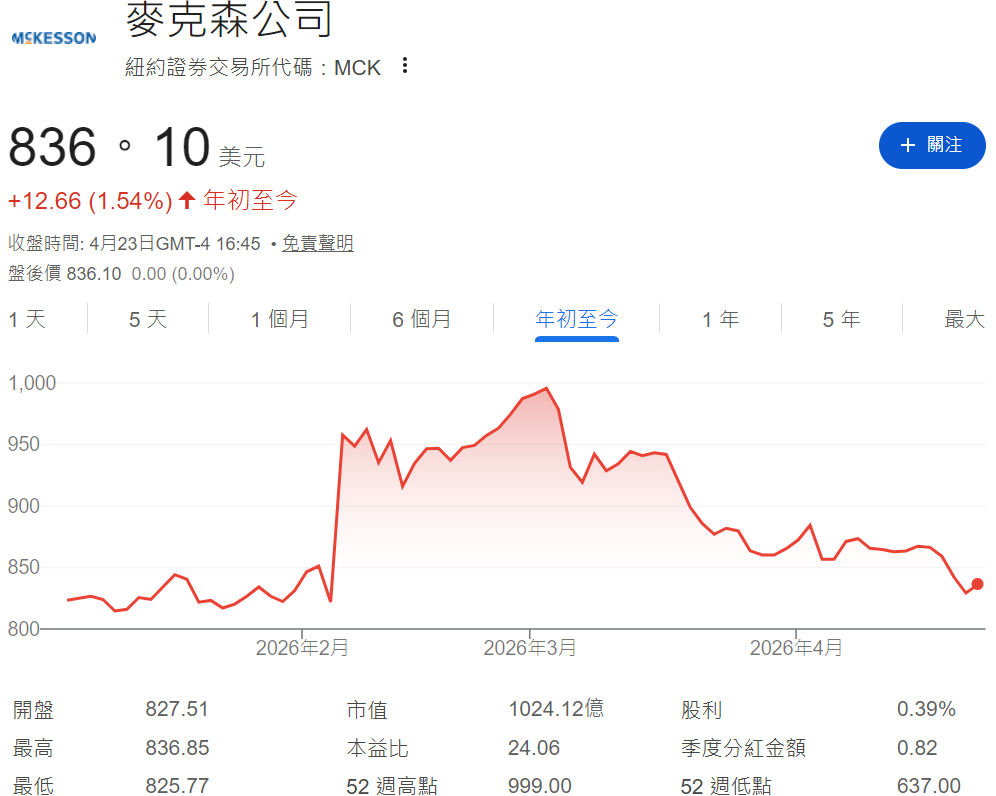Image resolution: width=996 pixels, height=796 pixels.
Task: Click the 關注 button to follow MCK
Action: point(932,145)
